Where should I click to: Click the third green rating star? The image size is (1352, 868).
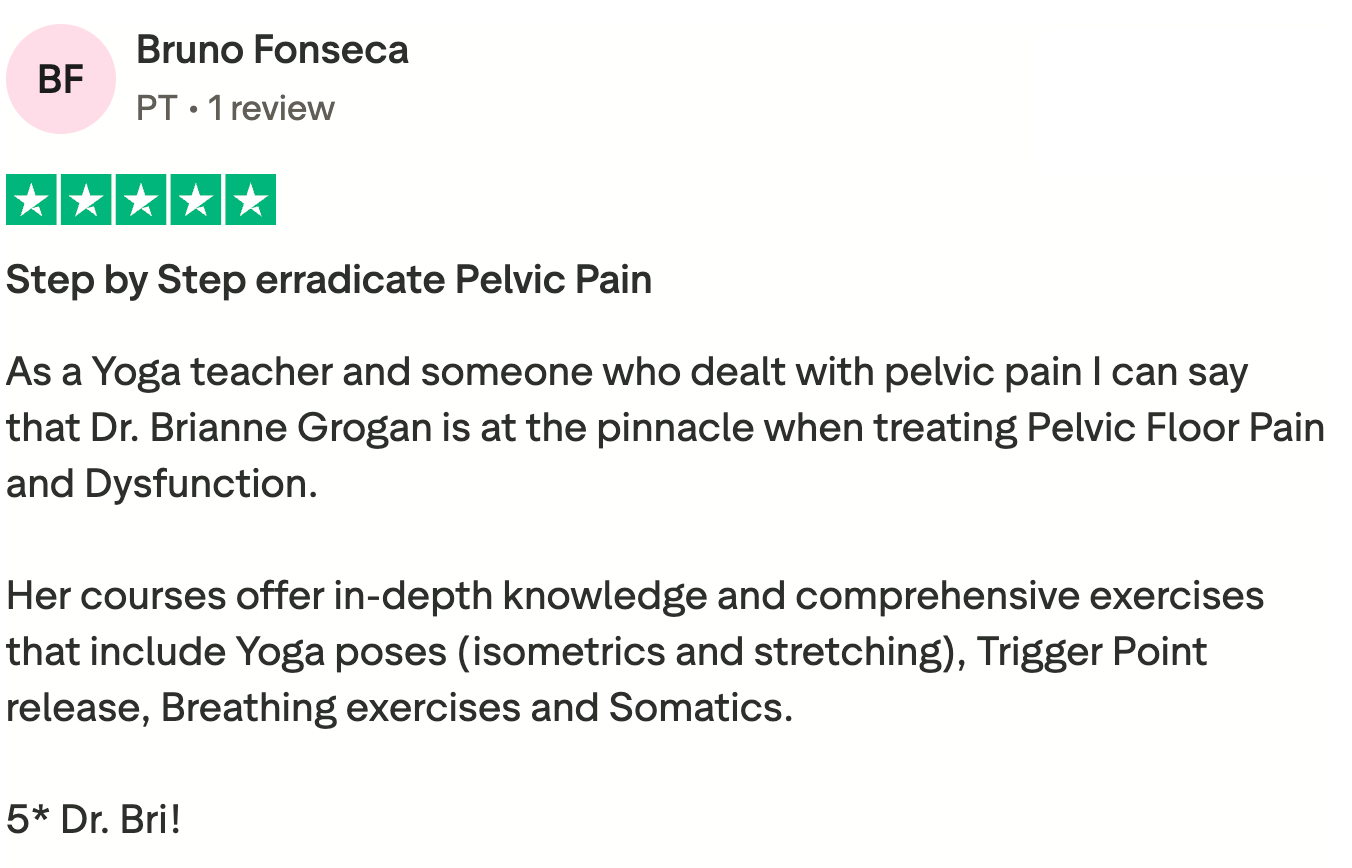coord(141,200)
